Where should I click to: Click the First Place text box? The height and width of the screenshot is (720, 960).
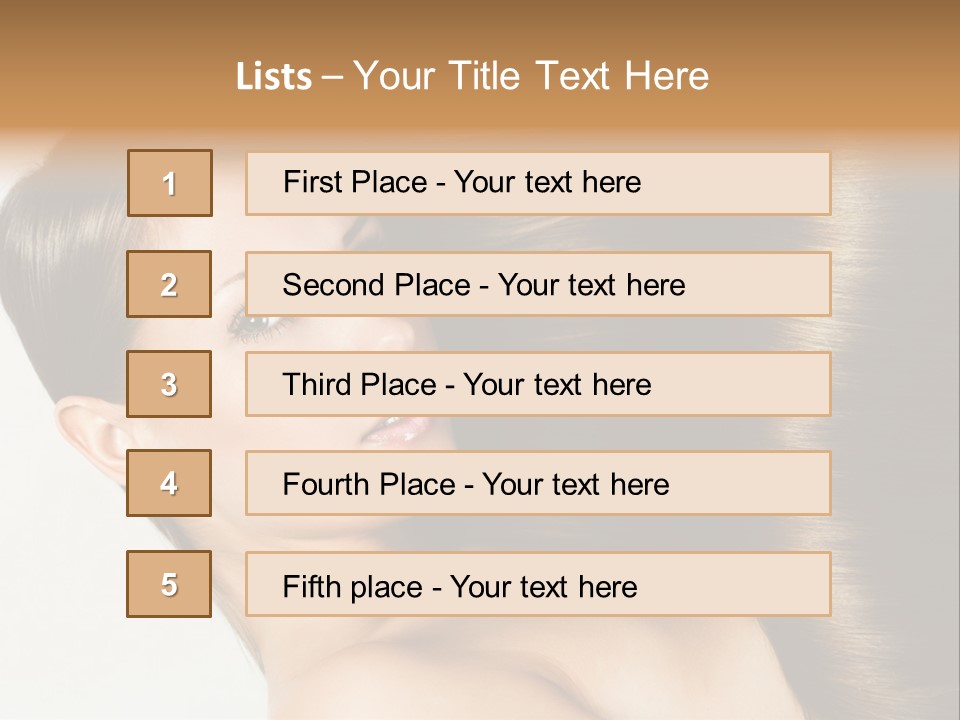(x=538, y=183)
